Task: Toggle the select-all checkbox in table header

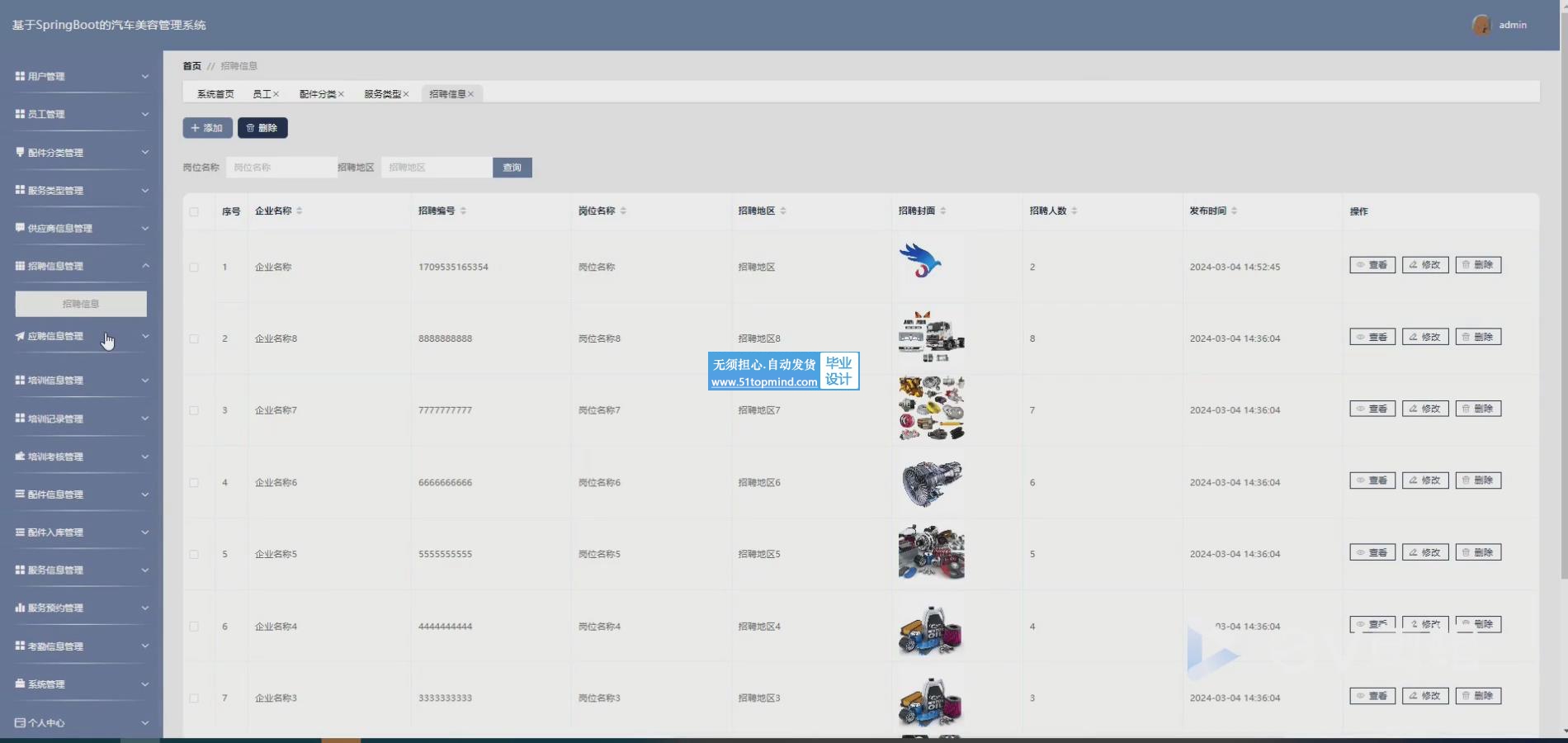Action: [x=194, y=212]
